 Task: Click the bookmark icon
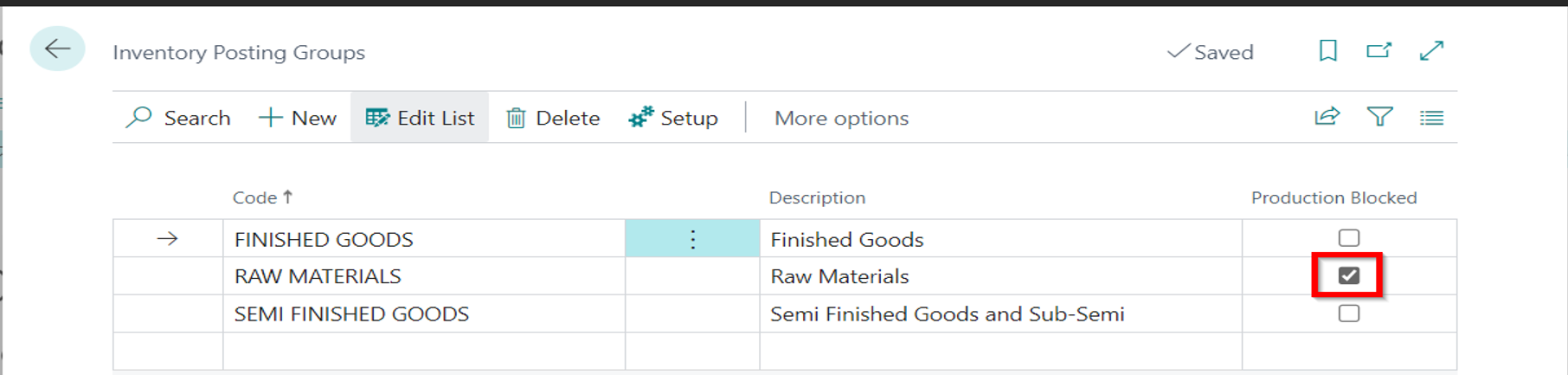[x=1327, y=51]
